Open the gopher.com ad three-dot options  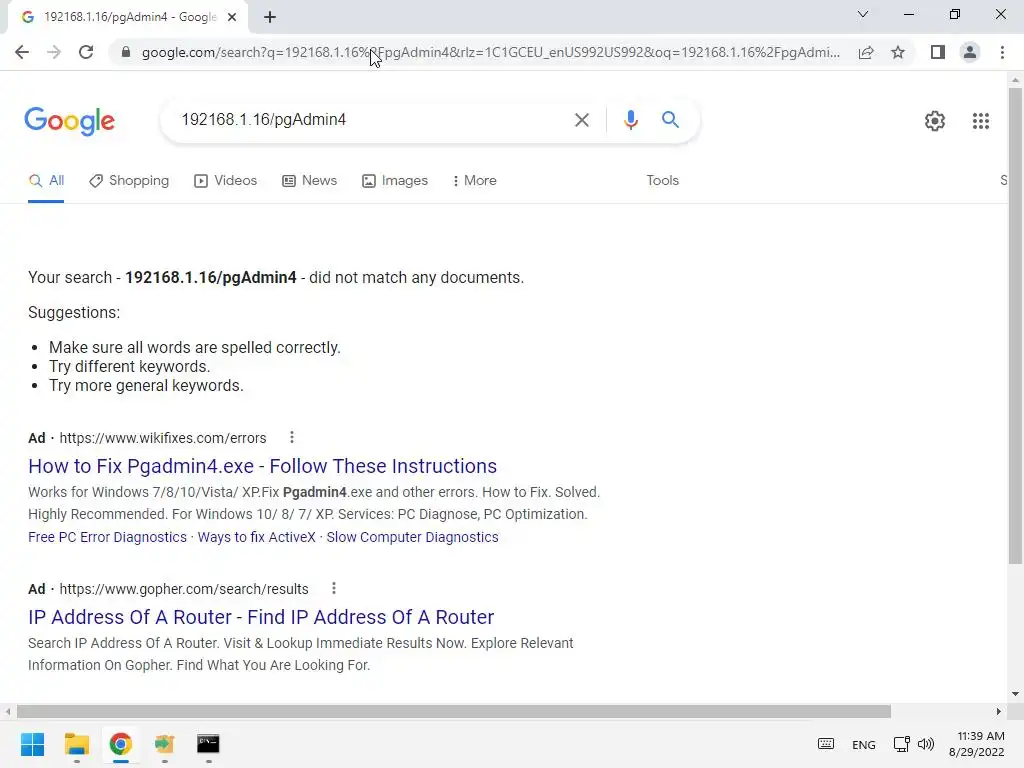[334, 588]
